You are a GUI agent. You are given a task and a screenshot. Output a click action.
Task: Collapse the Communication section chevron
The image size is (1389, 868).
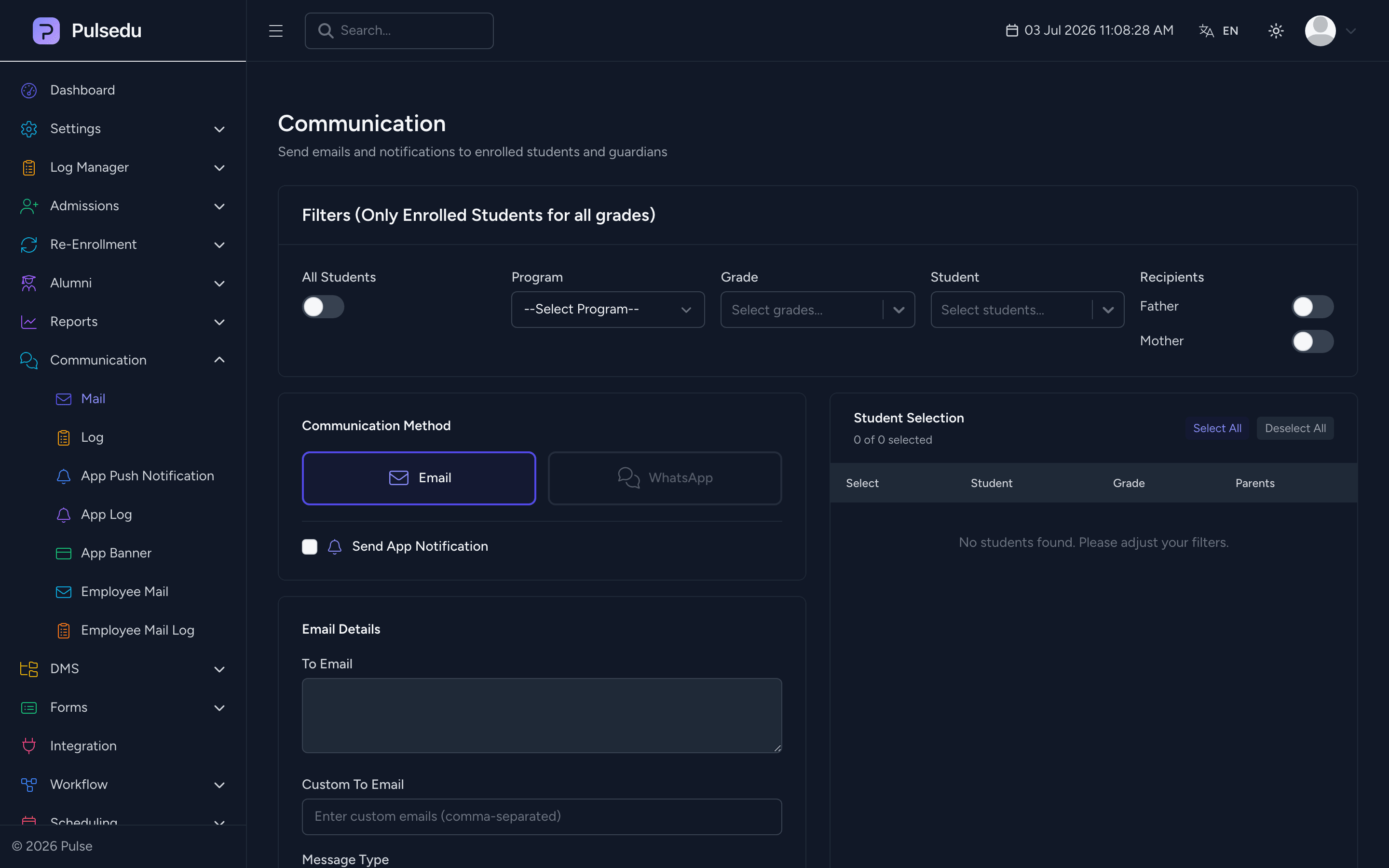coord(219,360)
